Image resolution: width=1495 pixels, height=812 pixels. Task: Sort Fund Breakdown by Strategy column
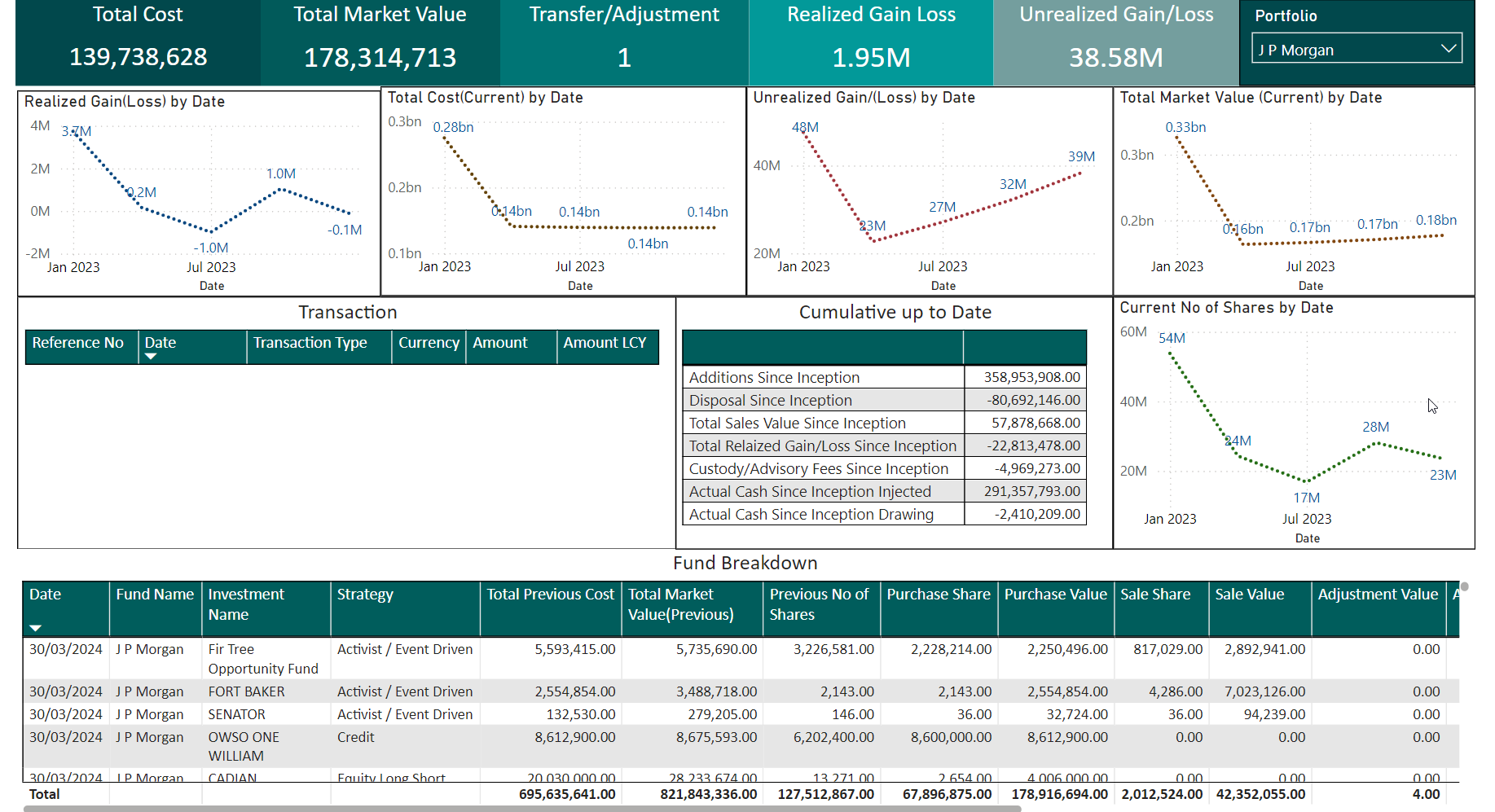[365, 595]
